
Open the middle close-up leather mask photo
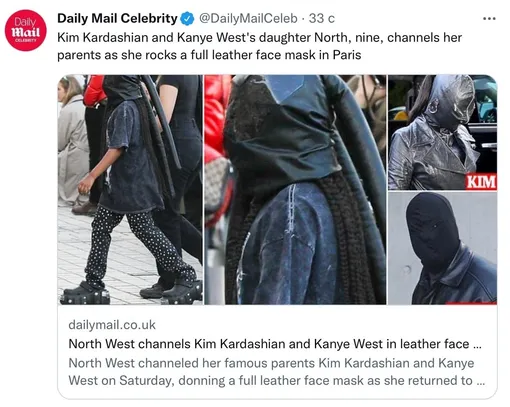click(295, 190)
